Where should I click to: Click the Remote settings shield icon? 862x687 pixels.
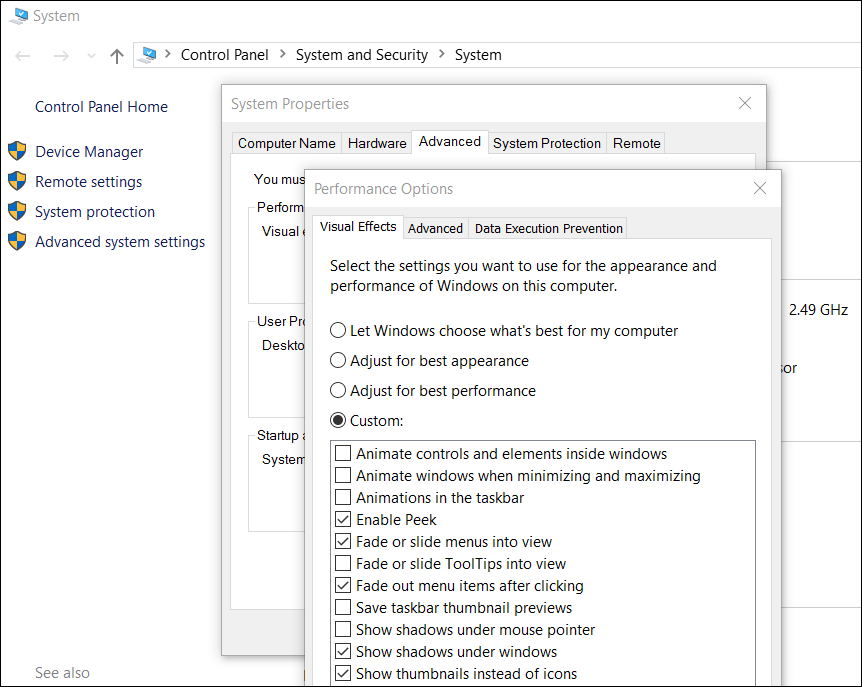point(17,181)
